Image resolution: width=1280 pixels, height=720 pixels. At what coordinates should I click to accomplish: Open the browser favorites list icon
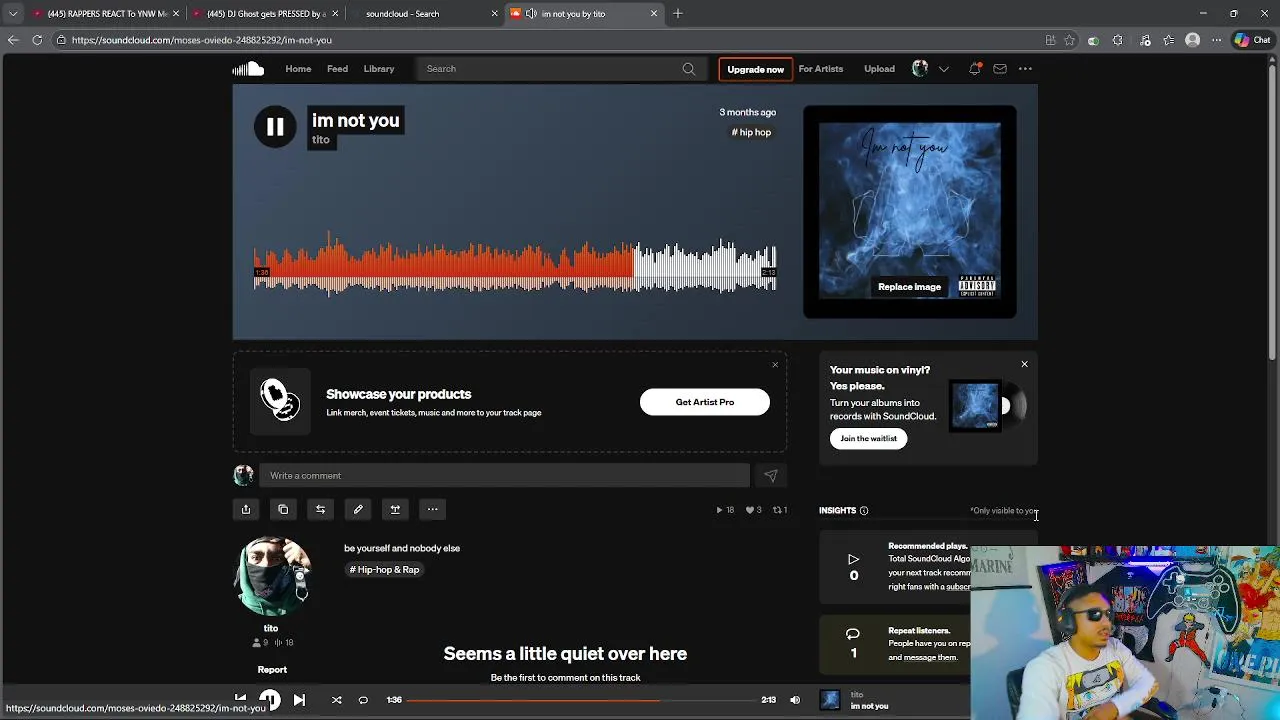1168,40
